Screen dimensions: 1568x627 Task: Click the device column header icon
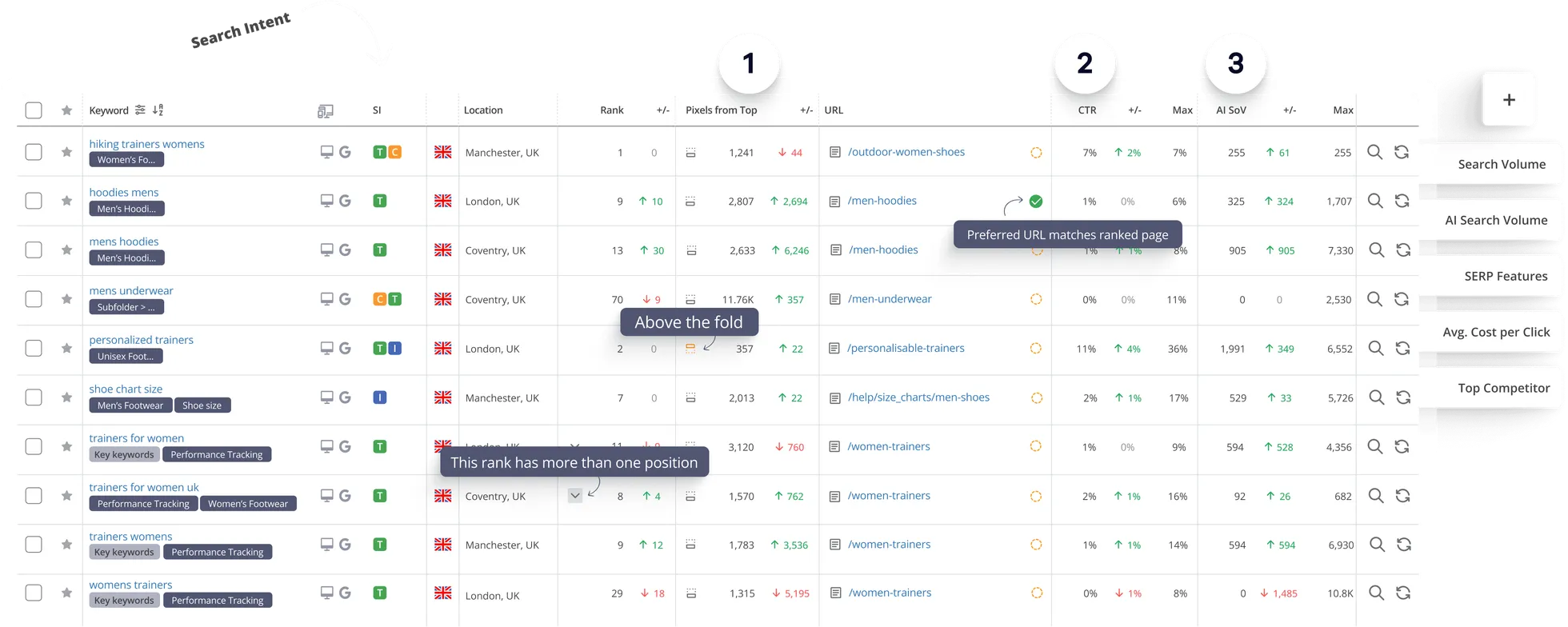(325, 111)
